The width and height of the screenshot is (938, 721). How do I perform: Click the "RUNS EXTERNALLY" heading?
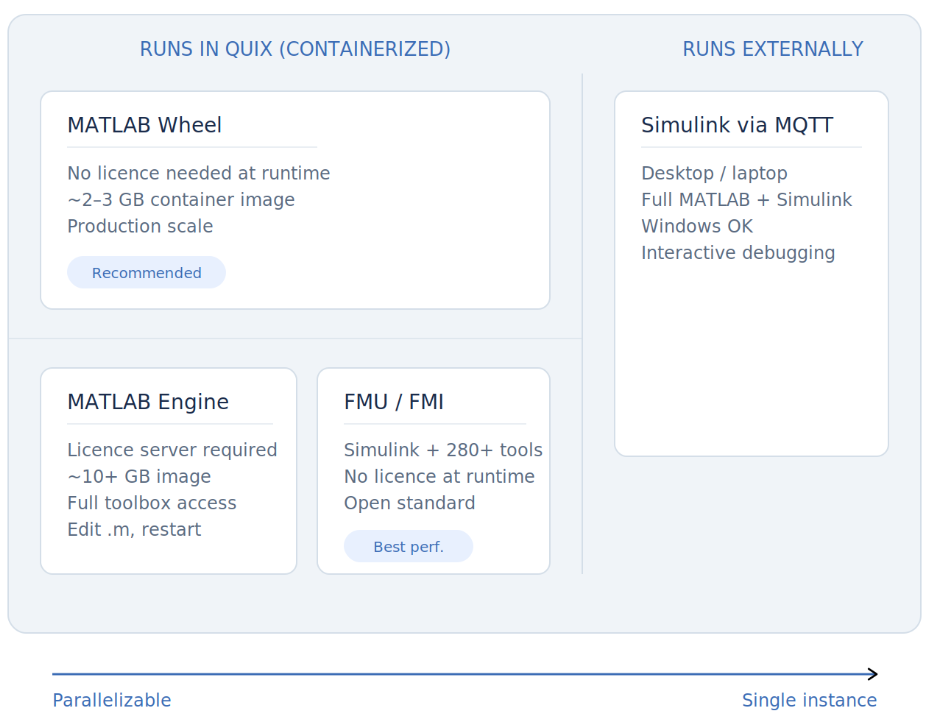(773, 49)
